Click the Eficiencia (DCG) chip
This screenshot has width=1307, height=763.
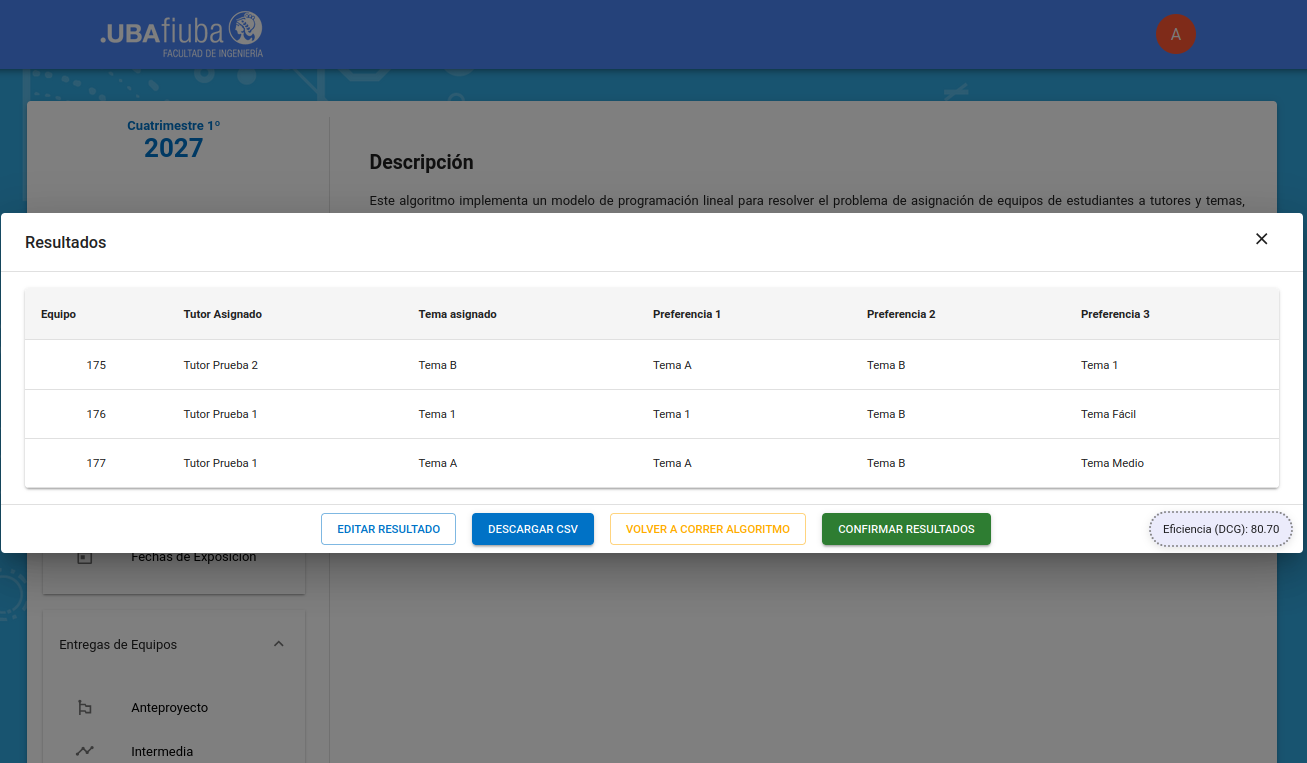[x=1220, y=529]
